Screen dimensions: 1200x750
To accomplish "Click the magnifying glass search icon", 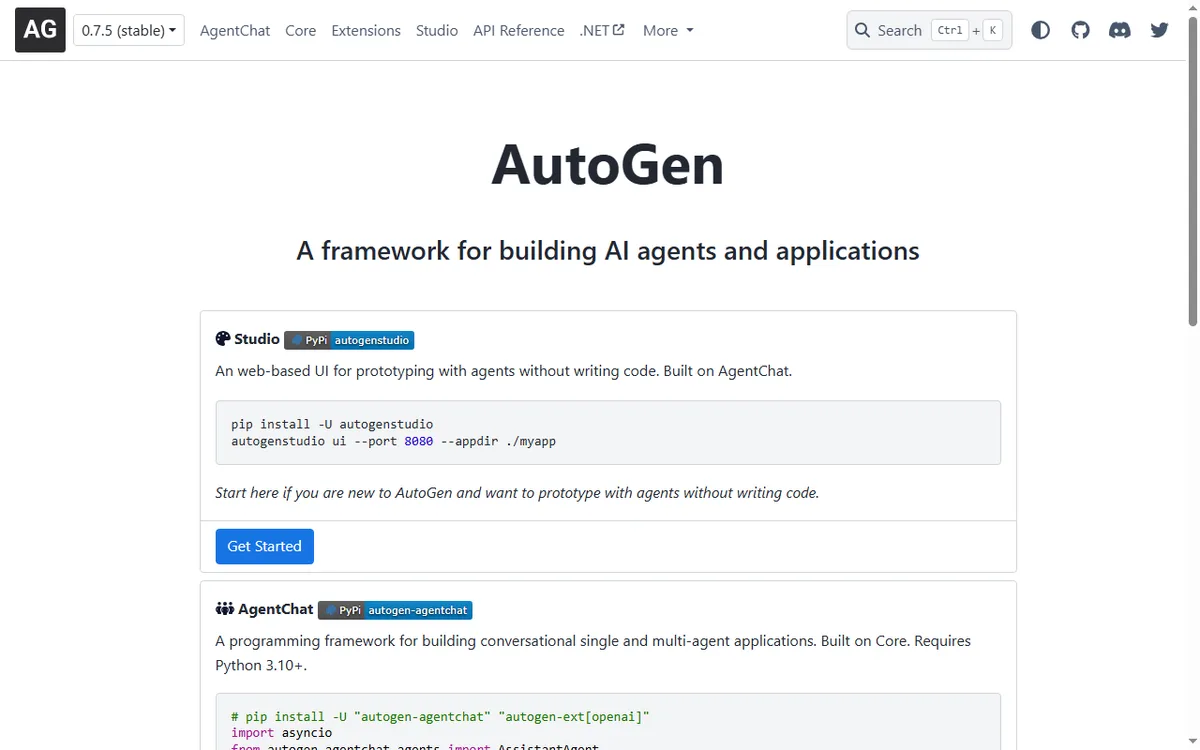I will pos(862,30).
